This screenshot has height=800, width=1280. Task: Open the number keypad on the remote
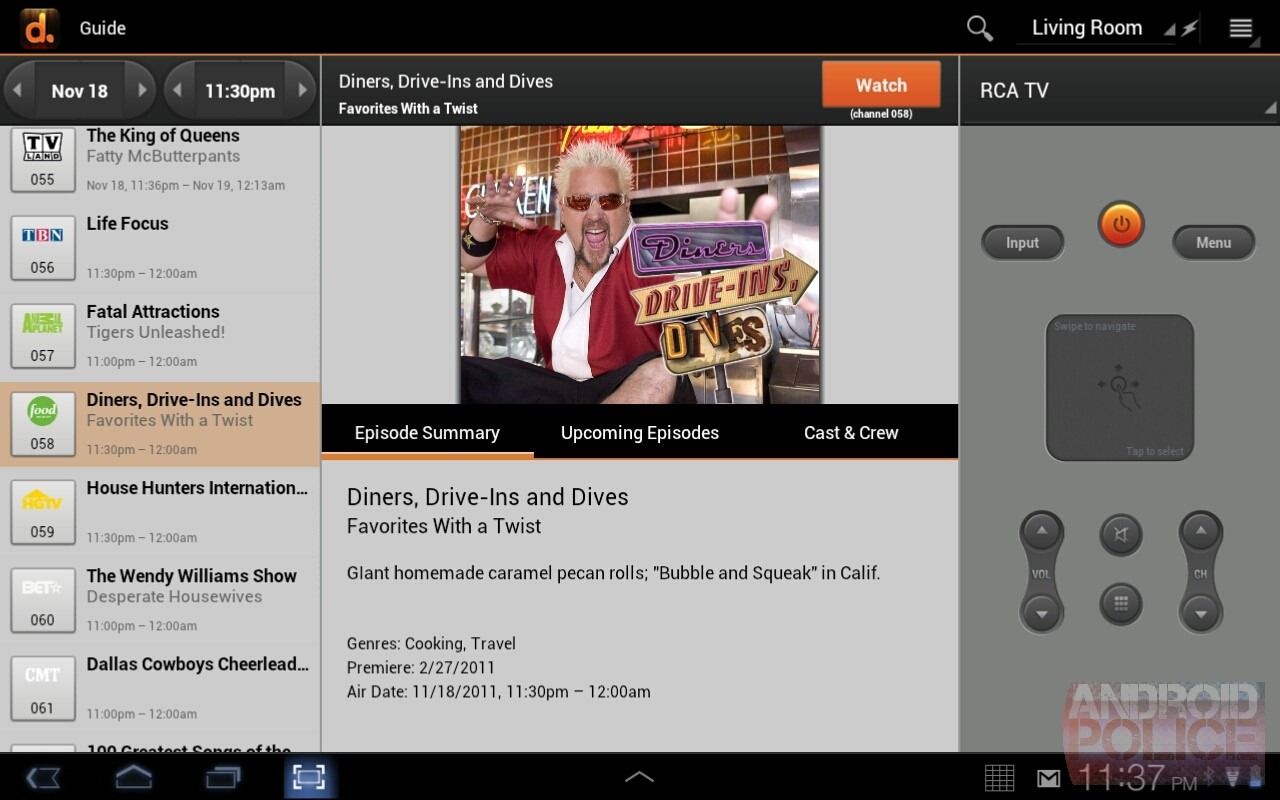[x=1121, y=604]
